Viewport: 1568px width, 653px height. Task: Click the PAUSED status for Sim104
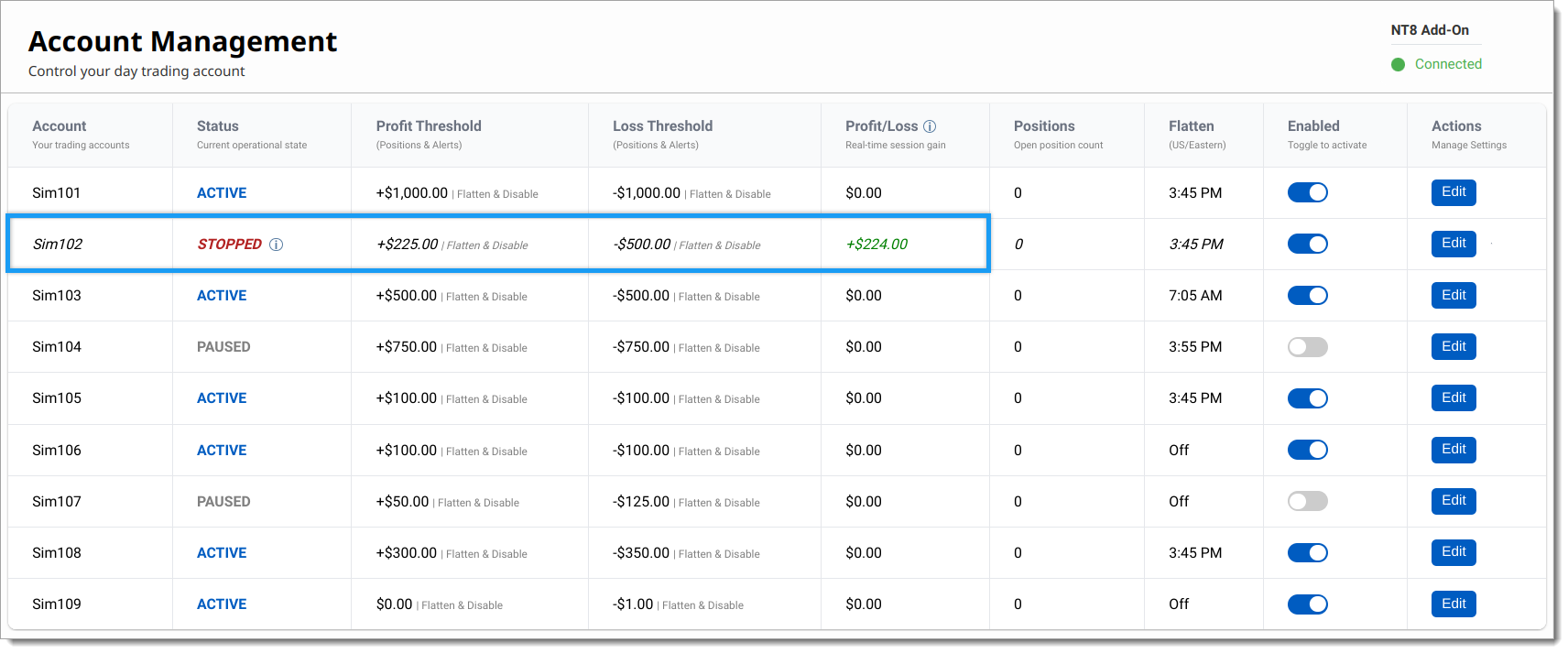click(223, 347)
